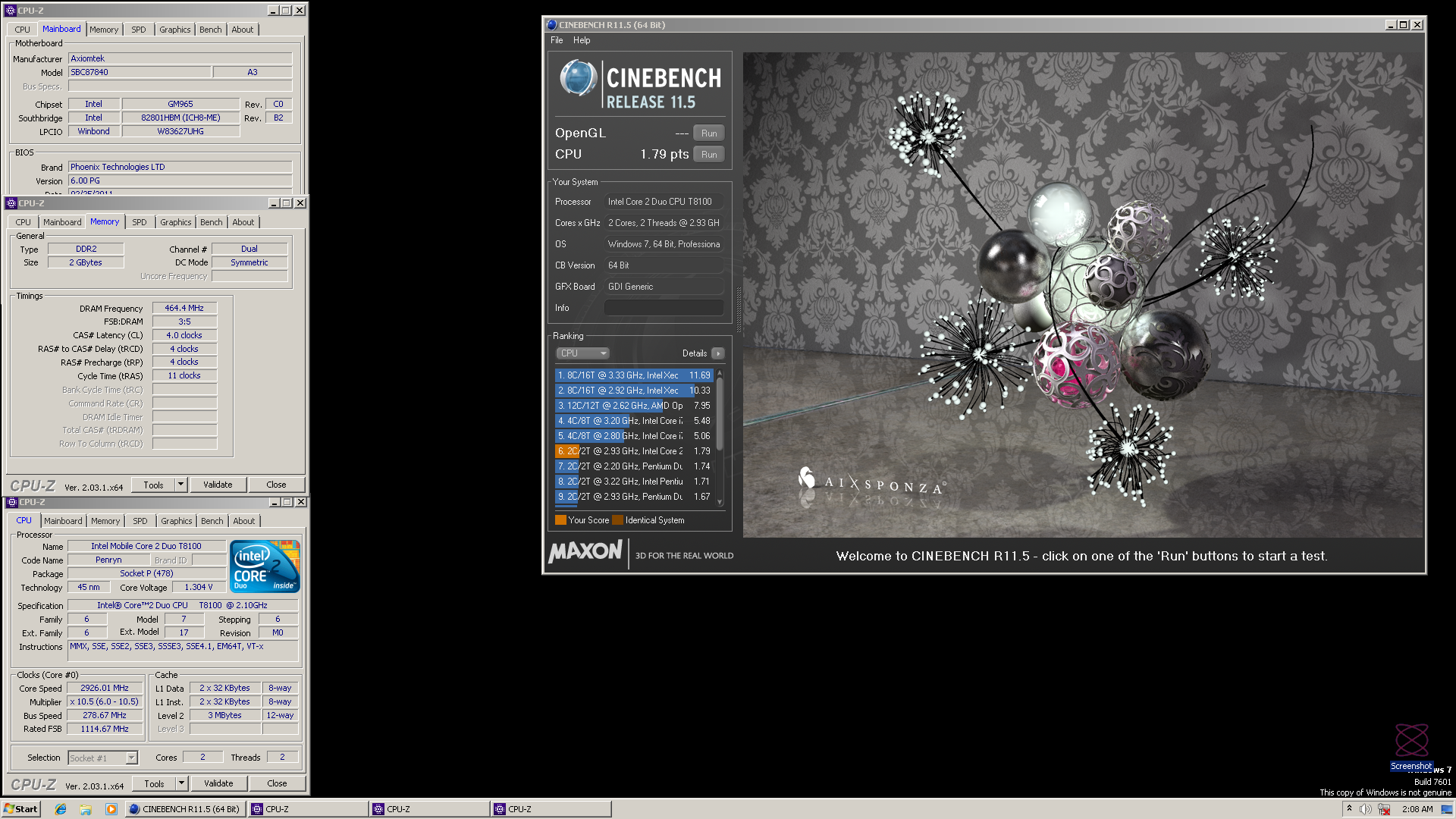Image resolution: width=1456 pixels, height=819 pixels.
Task: Click the panel splitter handle beside Cinebench sidebar
Action: click(739, 309)
